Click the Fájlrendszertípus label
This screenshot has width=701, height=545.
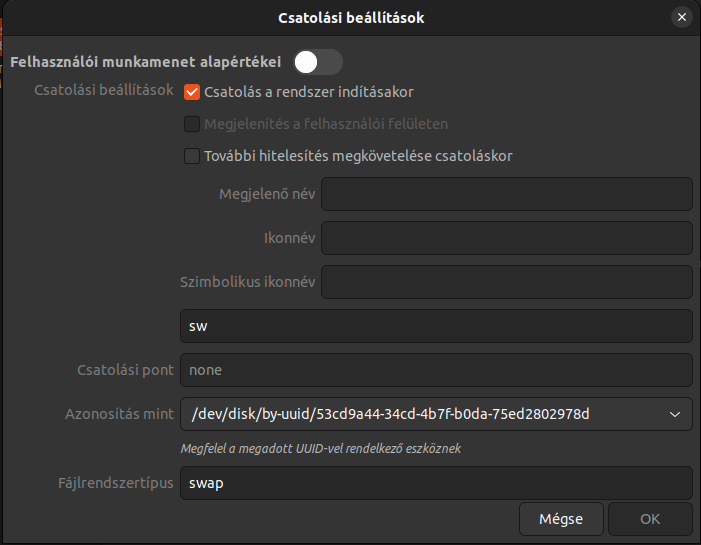coord(116,483)
